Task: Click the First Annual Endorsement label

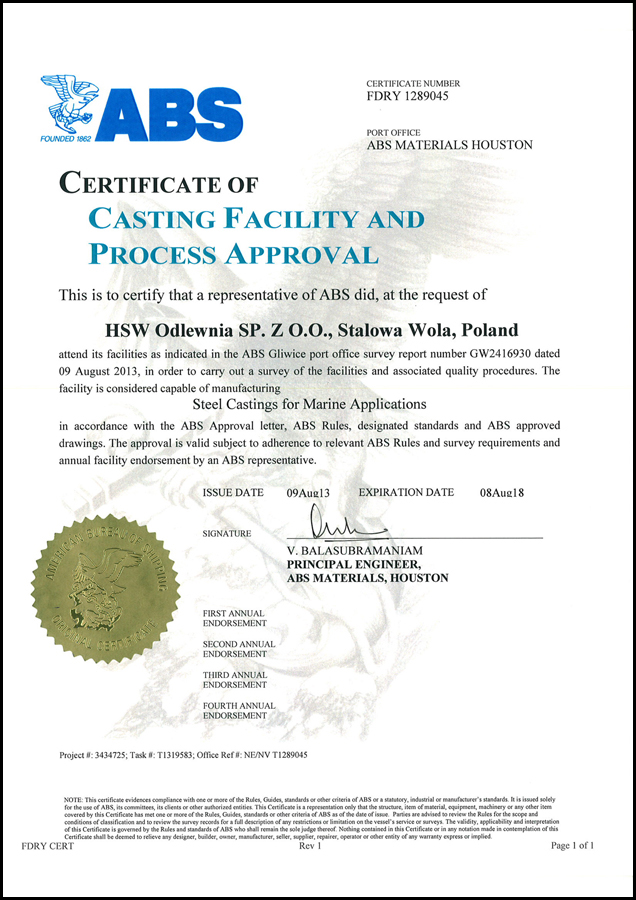Action: pyautogui.click(x=233, y=618)
